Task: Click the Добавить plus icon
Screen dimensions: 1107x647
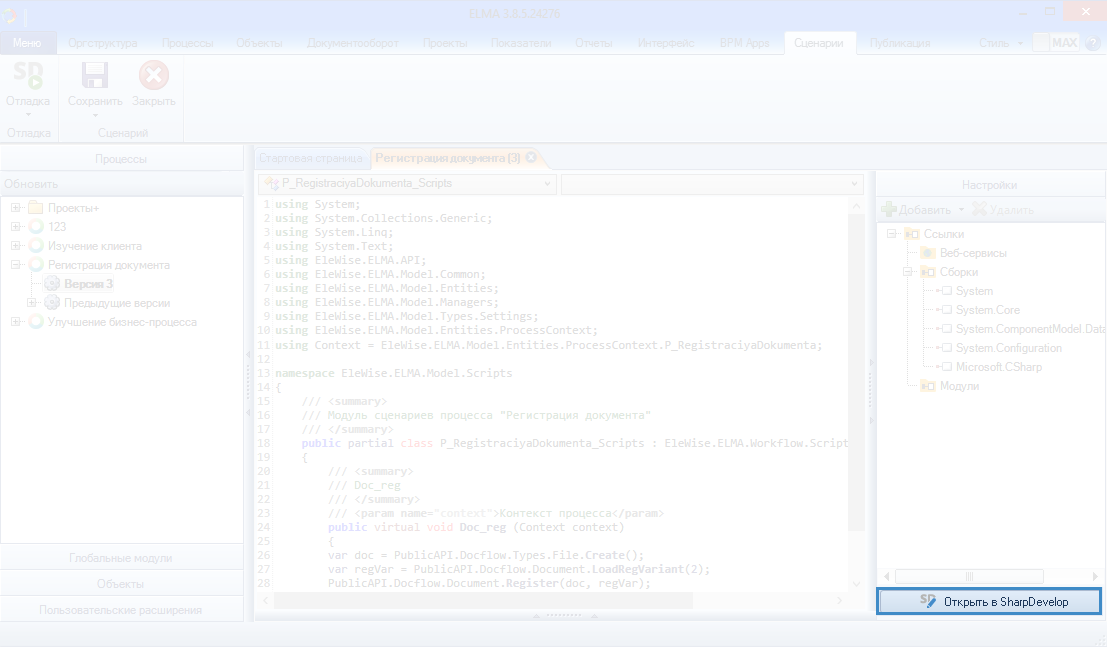Action: tap(888, 210)
